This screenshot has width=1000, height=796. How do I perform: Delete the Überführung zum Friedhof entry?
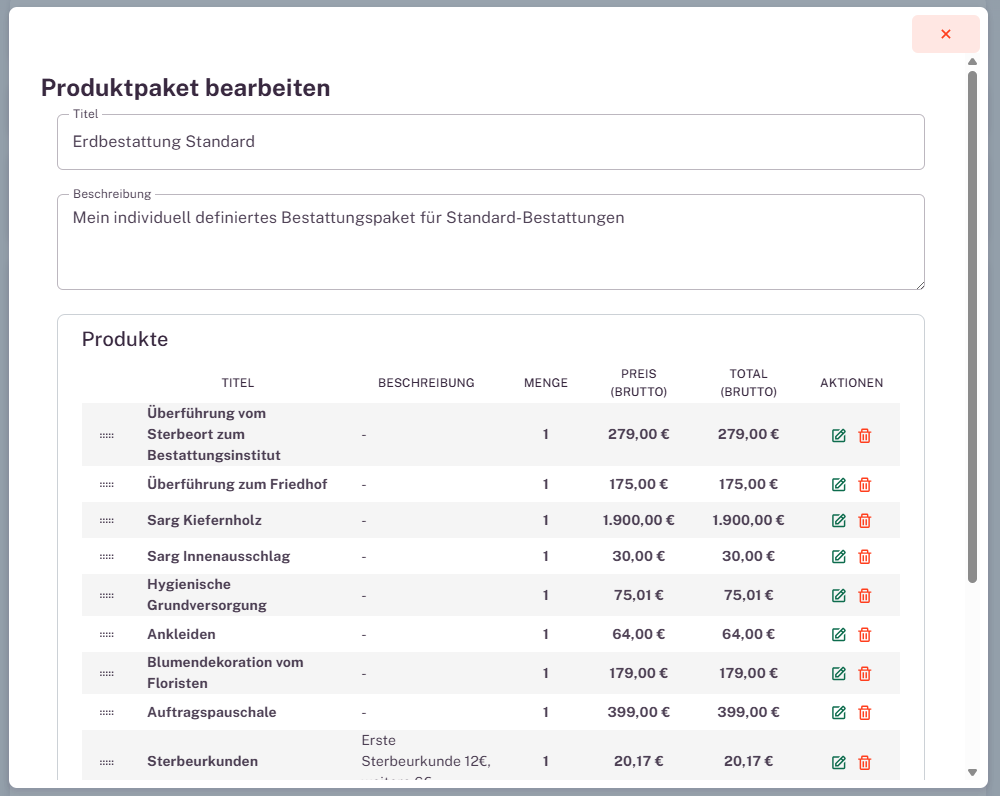point(864,483)
